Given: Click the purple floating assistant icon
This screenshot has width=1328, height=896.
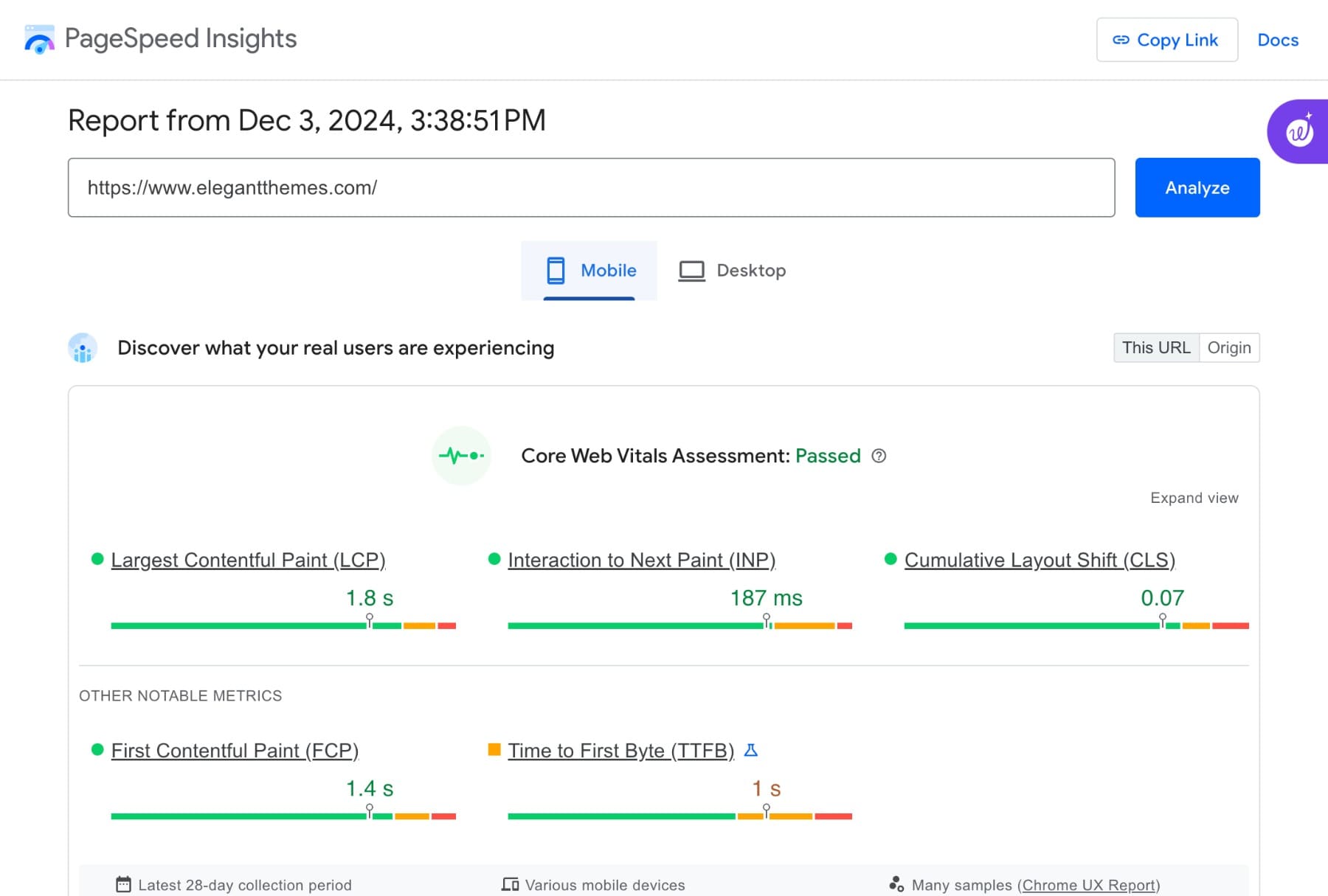Looking at the screenshot, I should pos(1299,132).
